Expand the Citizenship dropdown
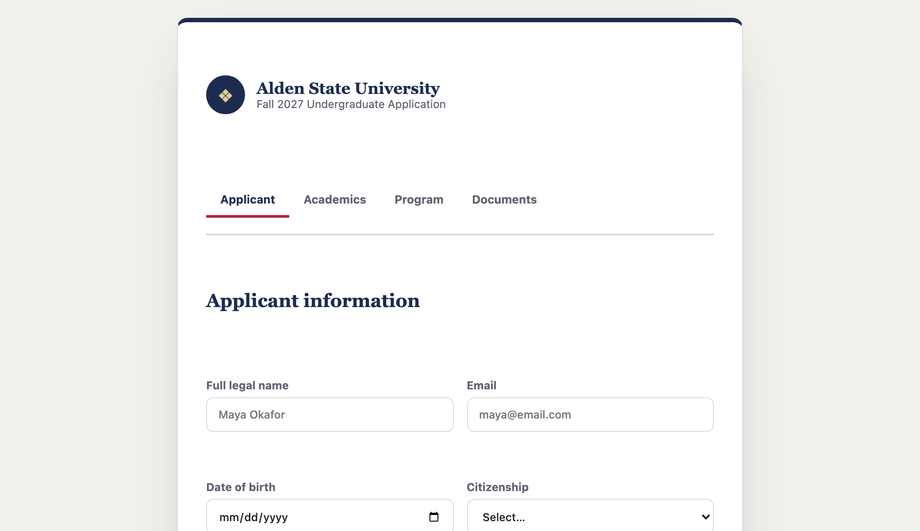 [x=590, y=516]
